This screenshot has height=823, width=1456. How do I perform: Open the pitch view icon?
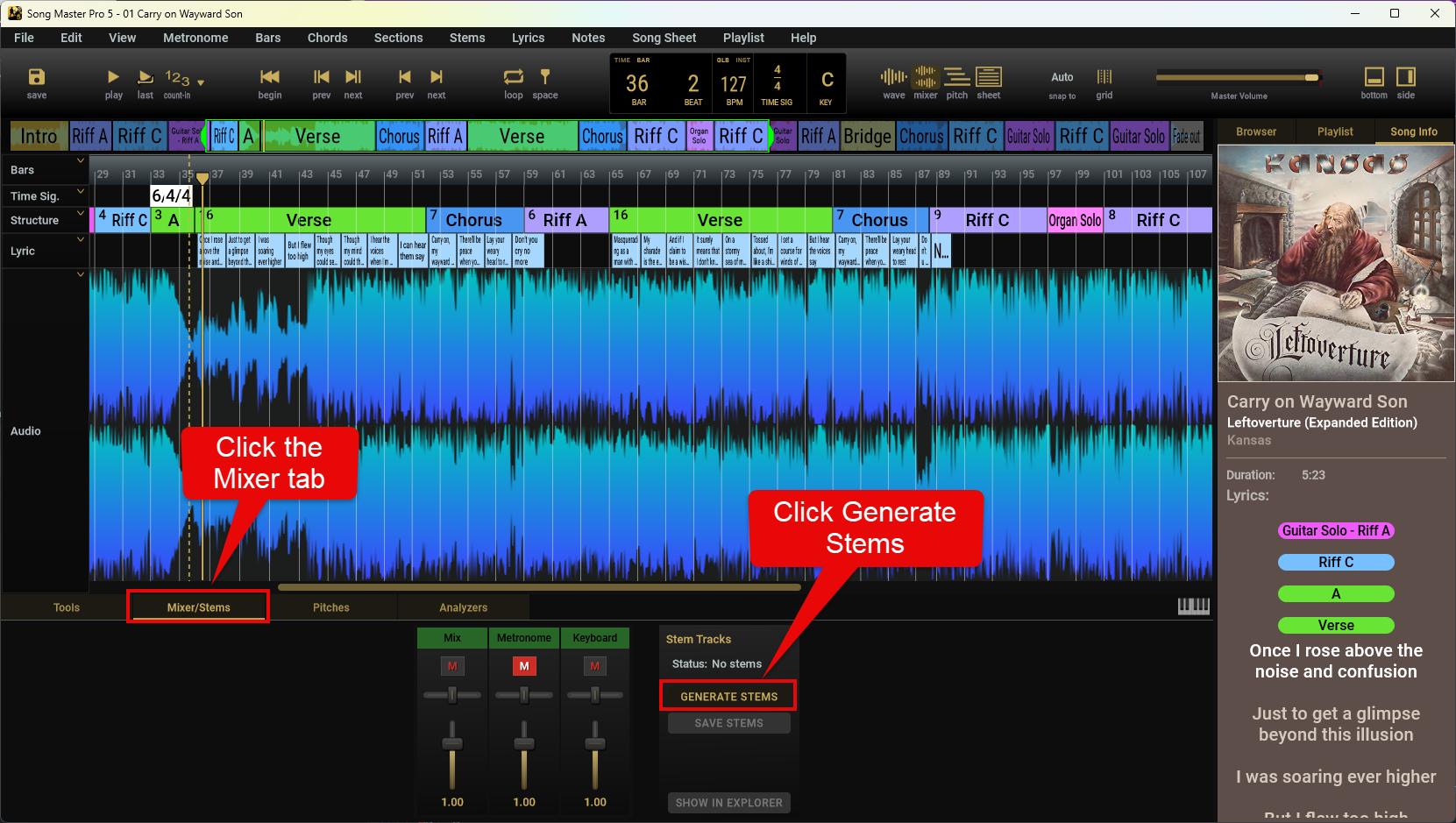(x=957, y=77)
